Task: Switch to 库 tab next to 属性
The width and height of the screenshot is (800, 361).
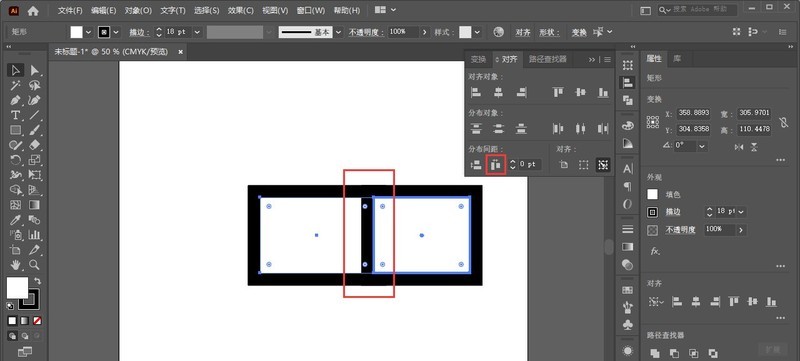Action: 677,59
